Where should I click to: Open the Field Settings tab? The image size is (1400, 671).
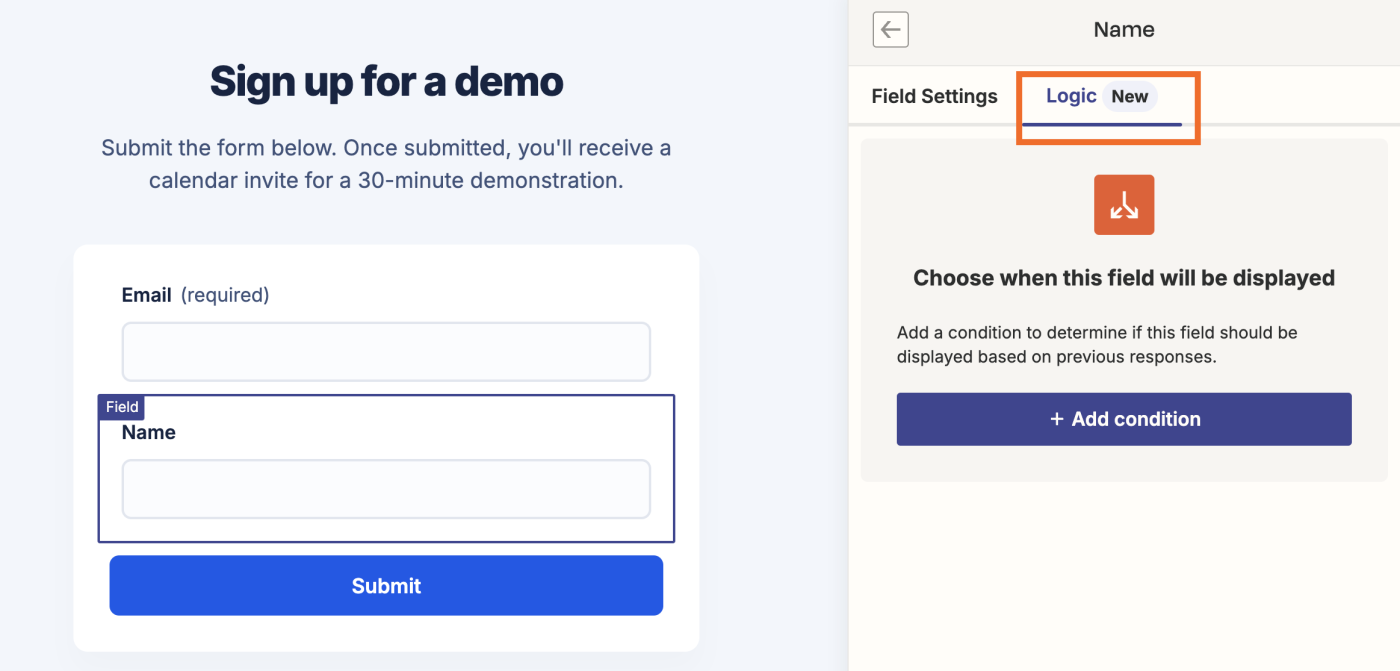click(x=934, y=96)
